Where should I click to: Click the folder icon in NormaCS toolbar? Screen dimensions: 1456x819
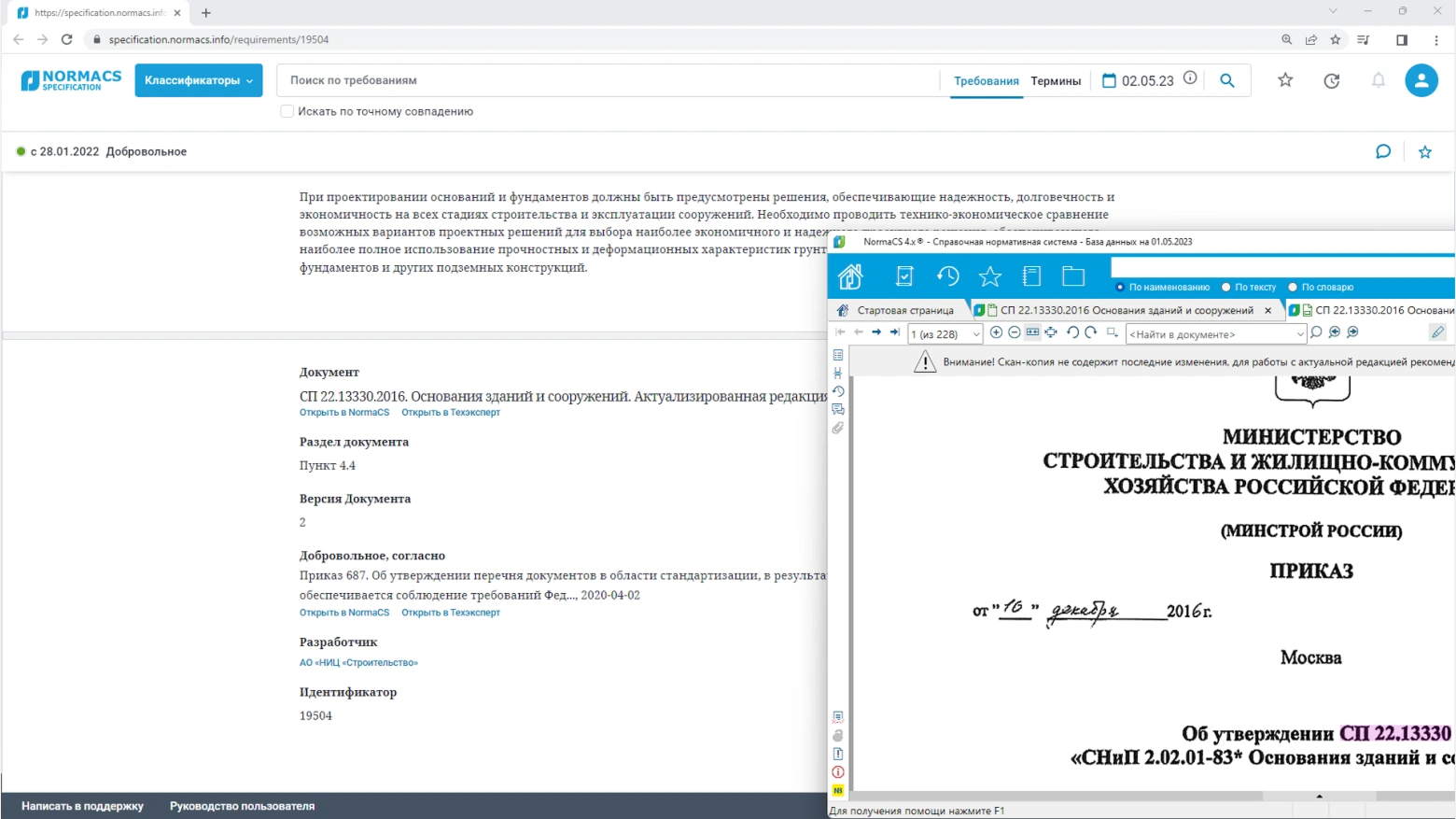pyautogui.click(x=1073, y=276)
